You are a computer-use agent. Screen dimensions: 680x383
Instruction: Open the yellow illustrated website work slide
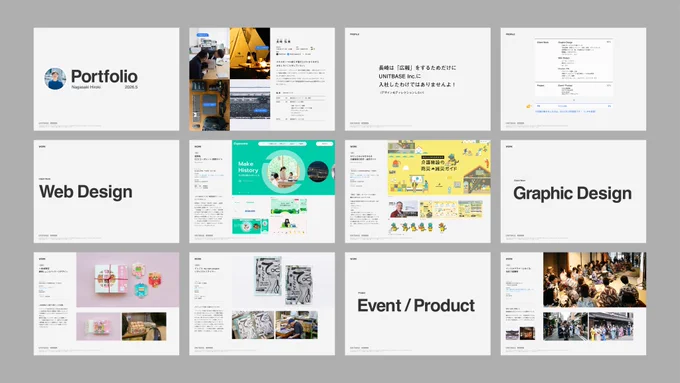point(418,191)
